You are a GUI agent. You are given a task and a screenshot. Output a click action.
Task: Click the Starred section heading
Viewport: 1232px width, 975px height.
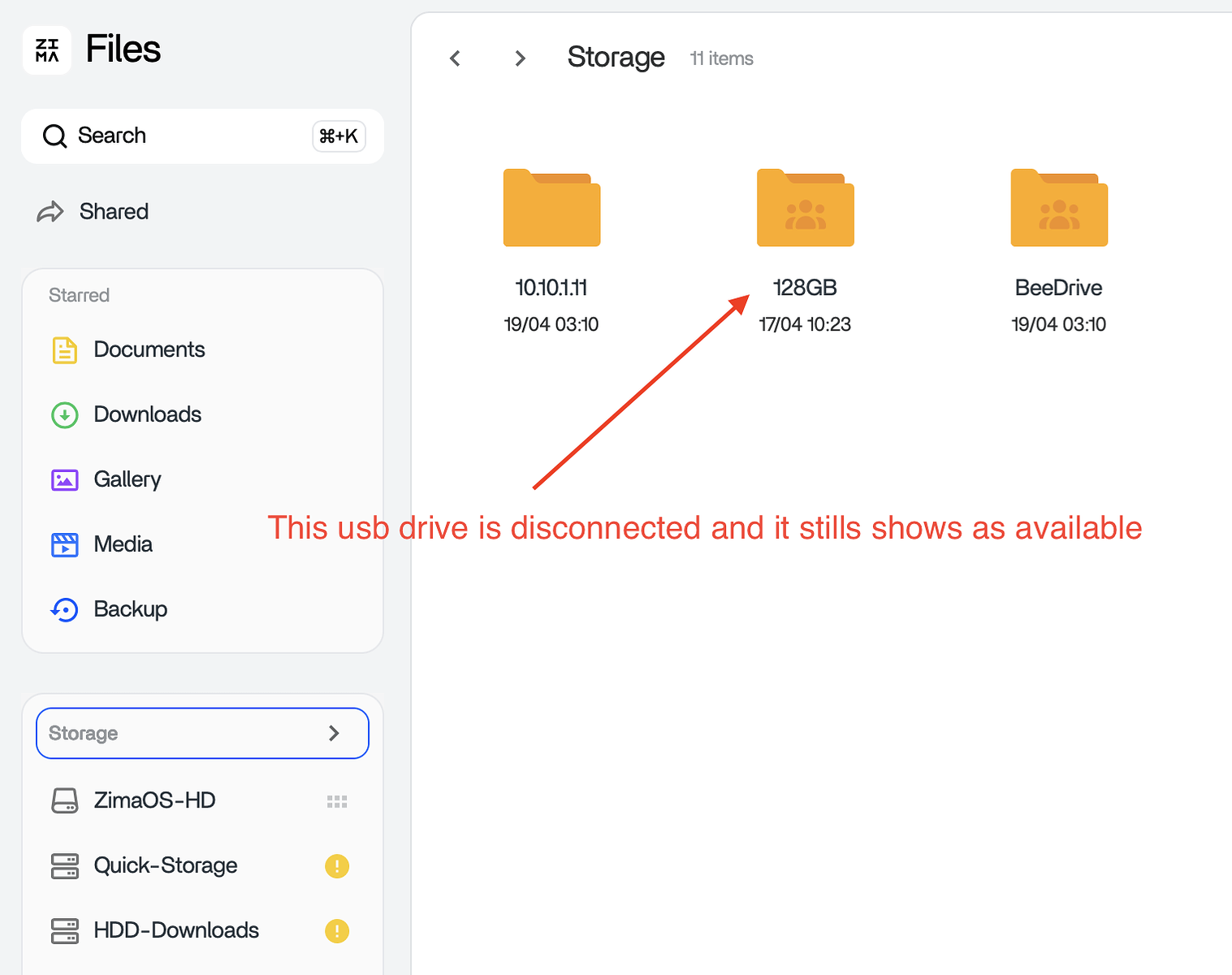click(x=79, y=295)
